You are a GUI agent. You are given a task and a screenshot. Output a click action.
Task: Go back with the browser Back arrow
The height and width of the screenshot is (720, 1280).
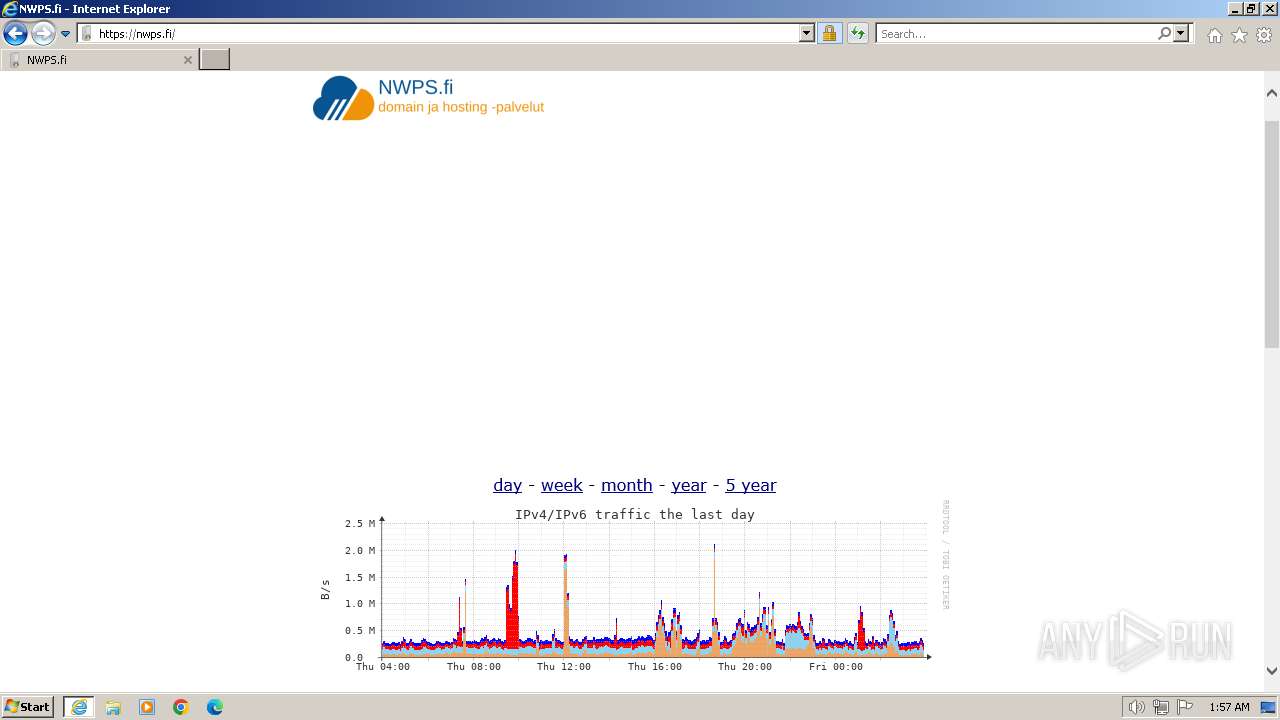(x=15, y=34)
